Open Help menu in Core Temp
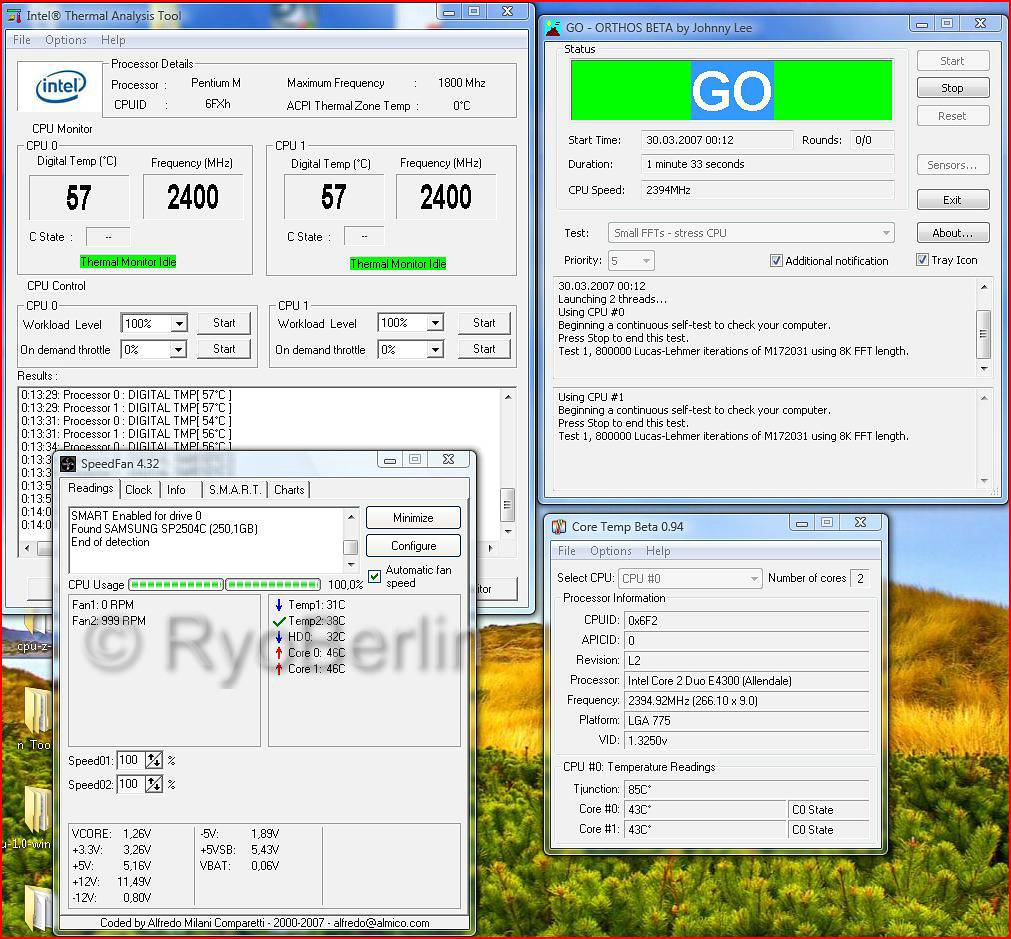This screenshot has height=939, width=1011. [x=658, y=551]
